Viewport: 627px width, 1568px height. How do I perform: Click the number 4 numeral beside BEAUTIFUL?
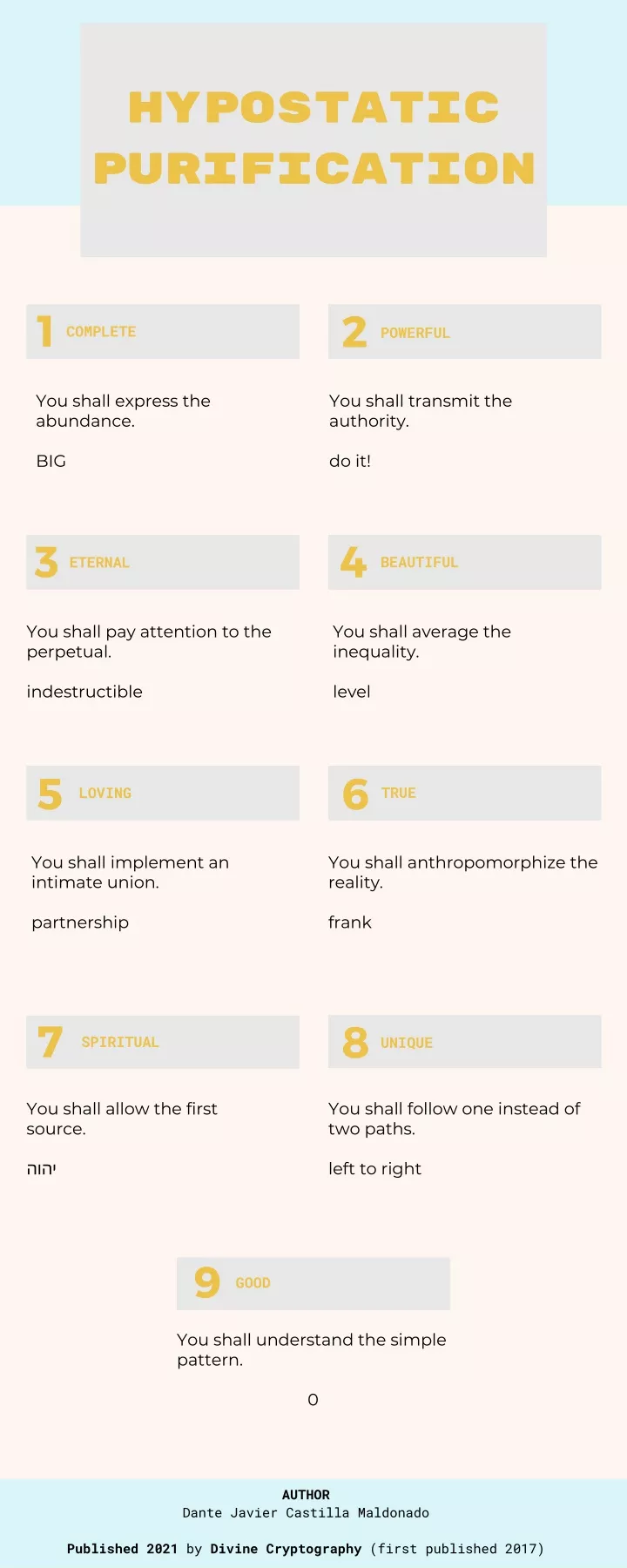coord(354,562)
